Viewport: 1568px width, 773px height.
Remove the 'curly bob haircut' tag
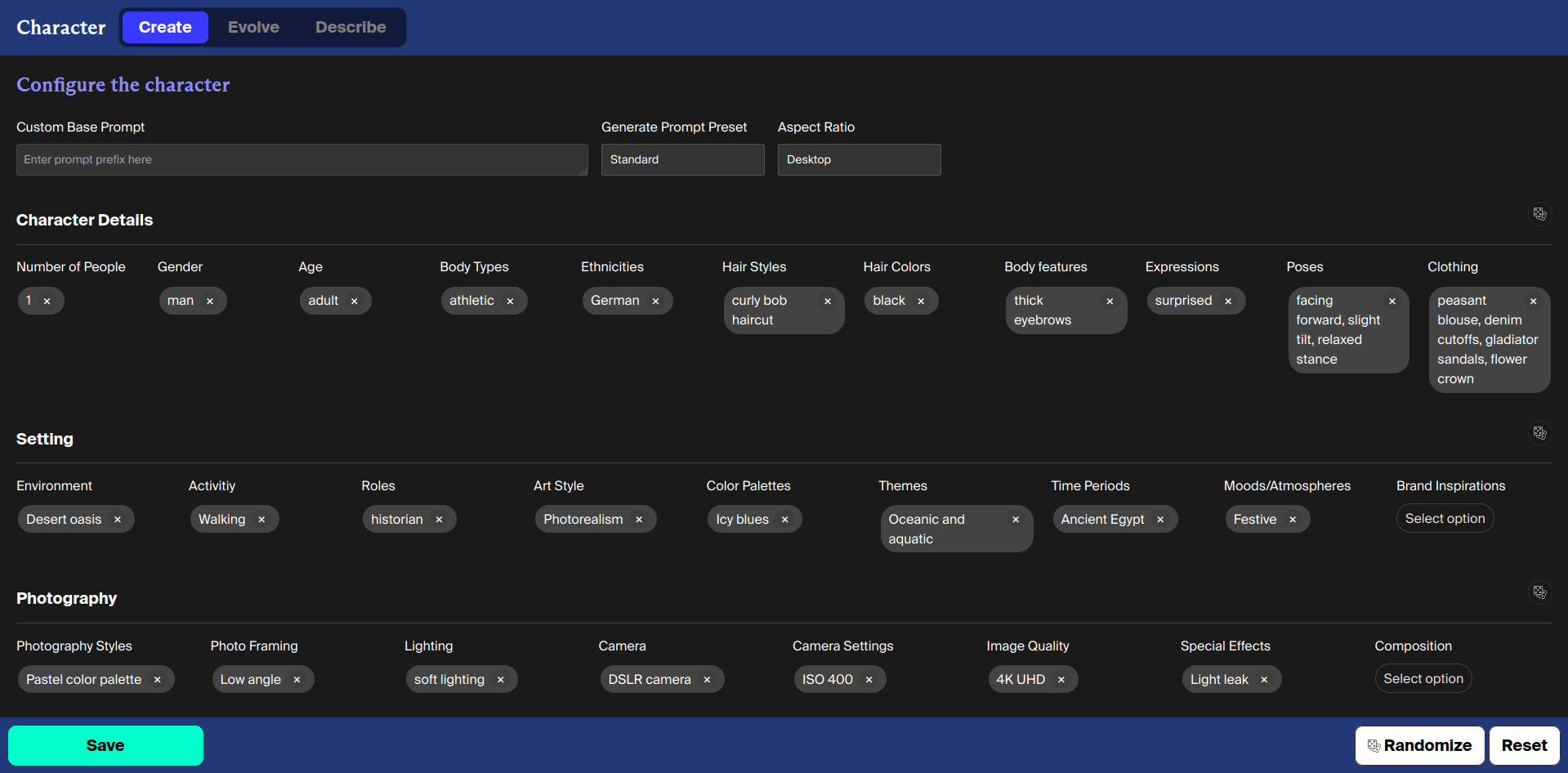(827, 302)
